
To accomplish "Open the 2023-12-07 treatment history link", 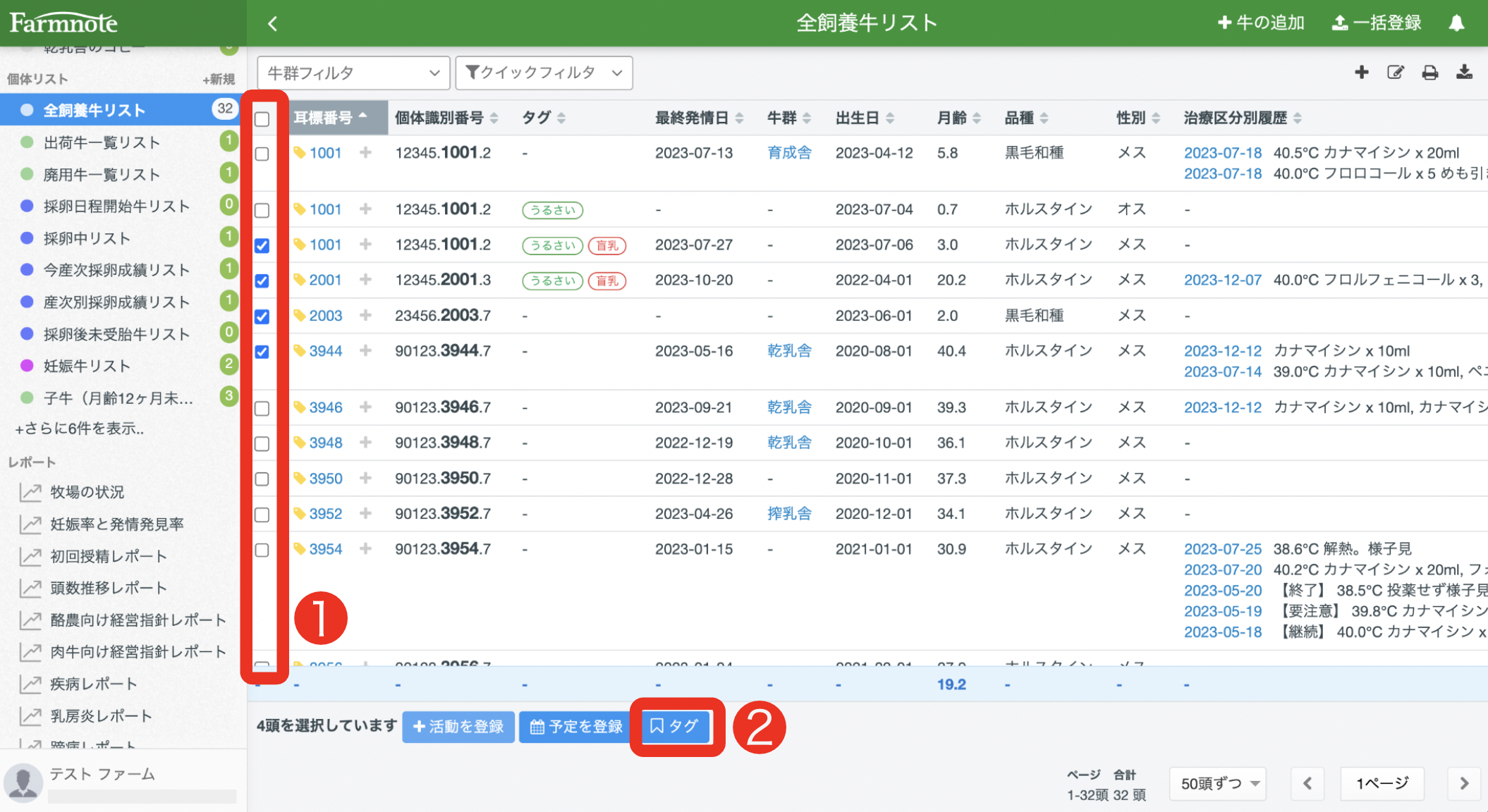I will [x=1222, y=280].
